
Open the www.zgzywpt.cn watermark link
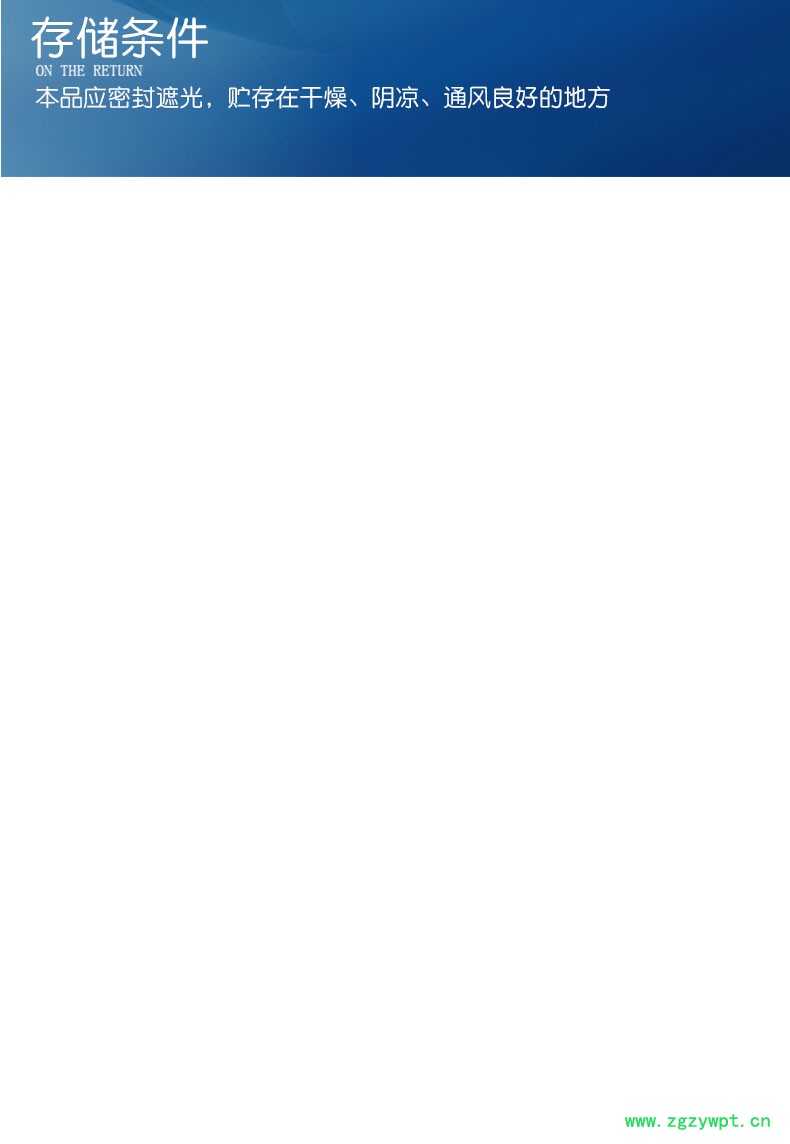[x=697, y=1121]
